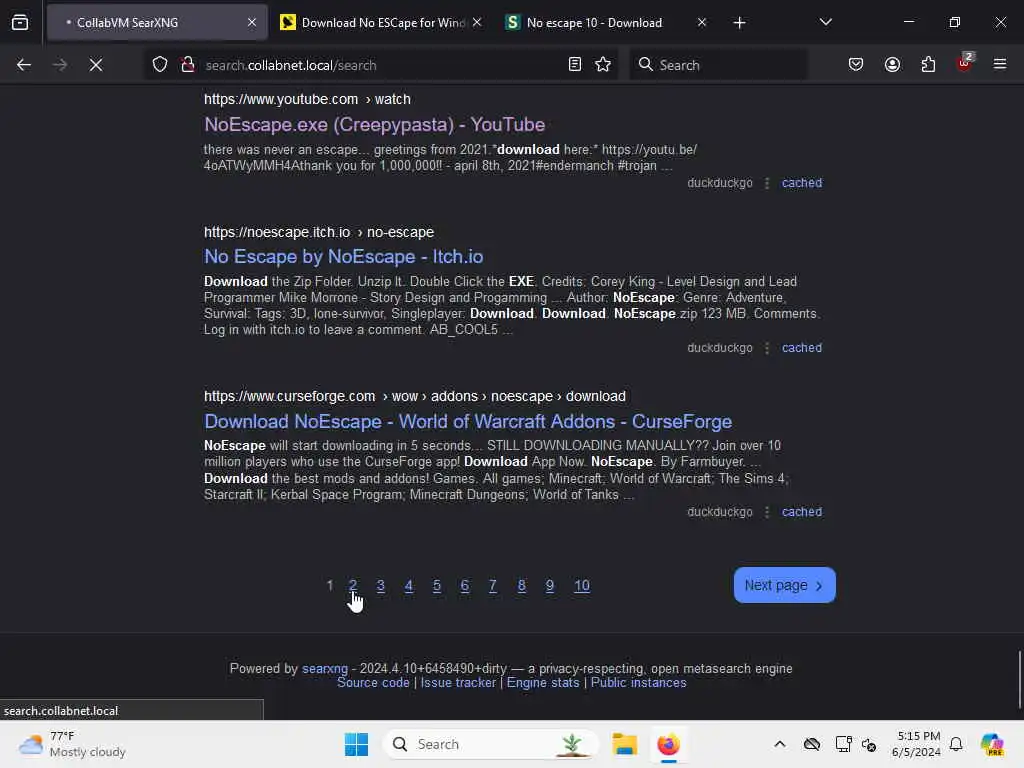Open Firefox from the taskbar
The width and height of the screenshot is (1024, 768).
(669, 744)
